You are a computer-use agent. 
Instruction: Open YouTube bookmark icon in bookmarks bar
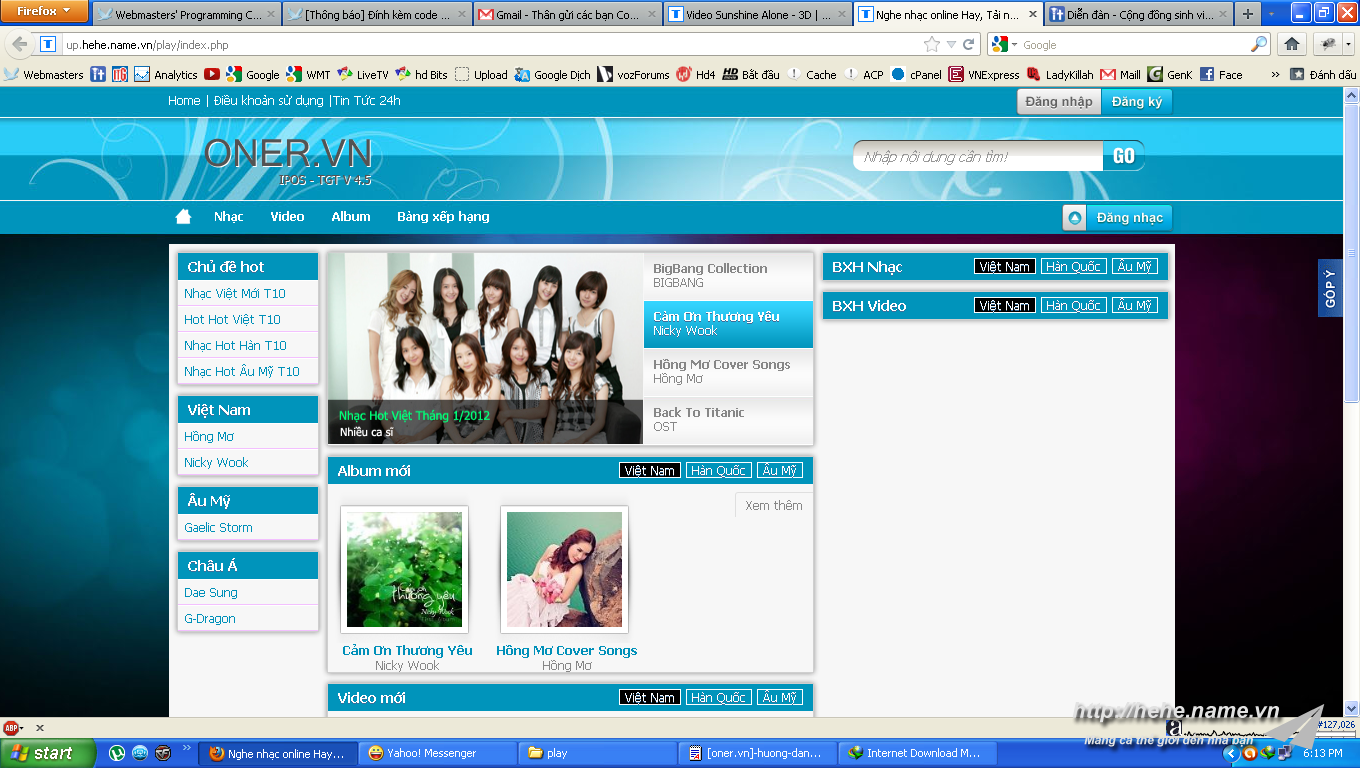(x=212, y=74)
